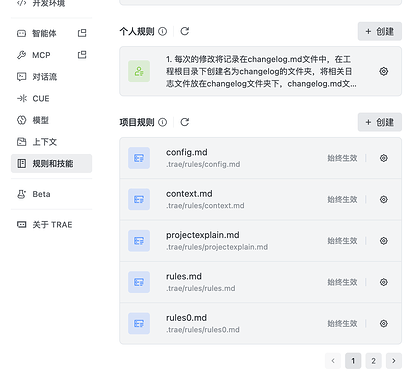Open the rules0.md rule
This screenshot has width=417, height=375.
click(260, 323)
